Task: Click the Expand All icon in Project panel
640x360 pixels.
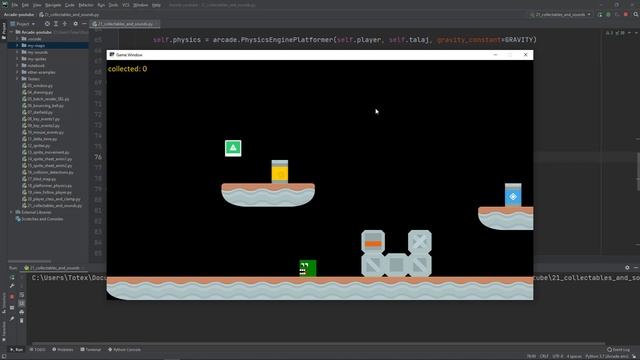Action: coord(56,24)
